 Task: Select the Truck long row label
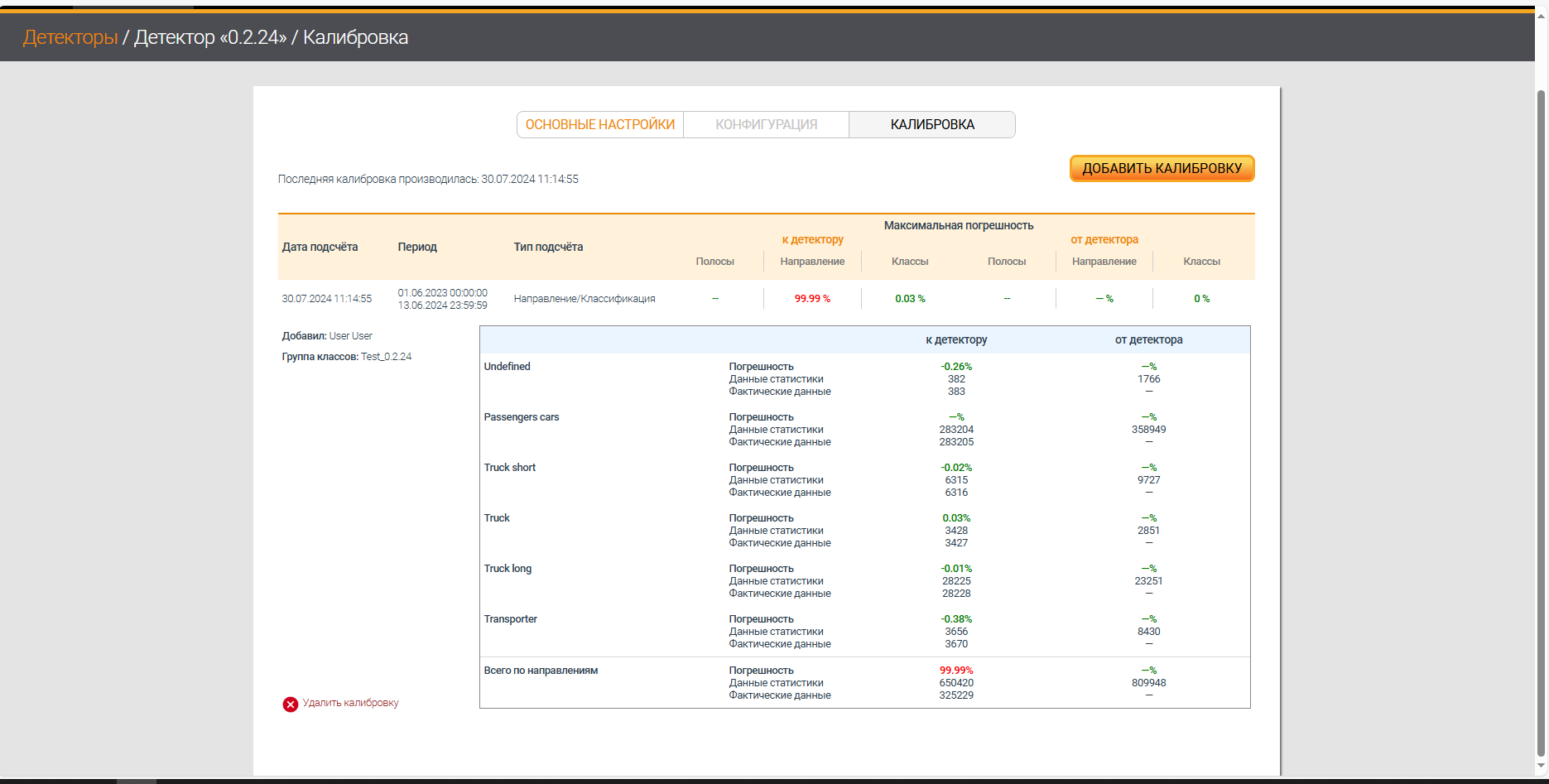[508, 569]
